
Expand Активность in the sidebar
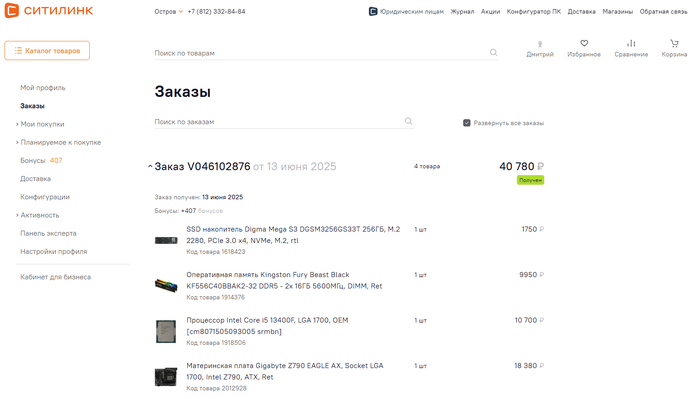point(38,215)
